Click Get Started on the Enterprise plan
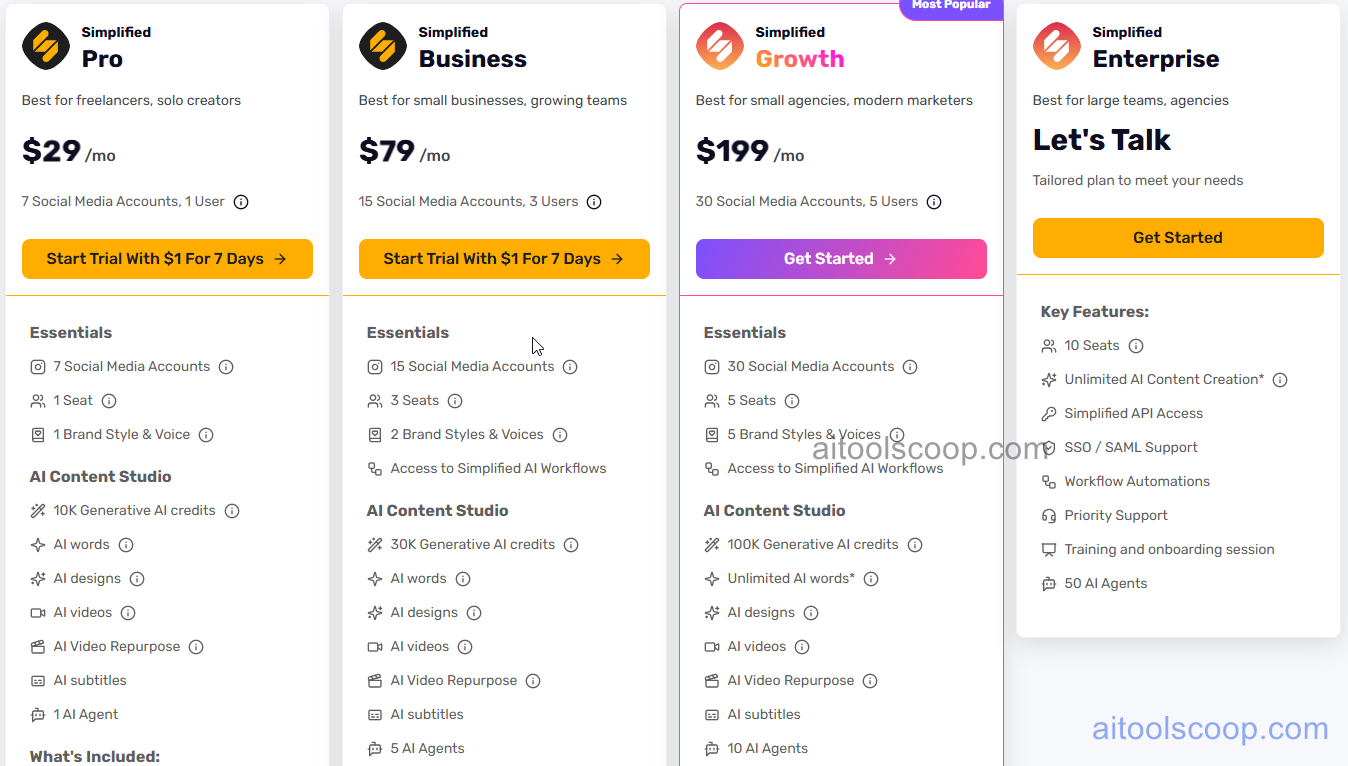This screenshot has width=1348, height=766. click(x=1178, y=238)
